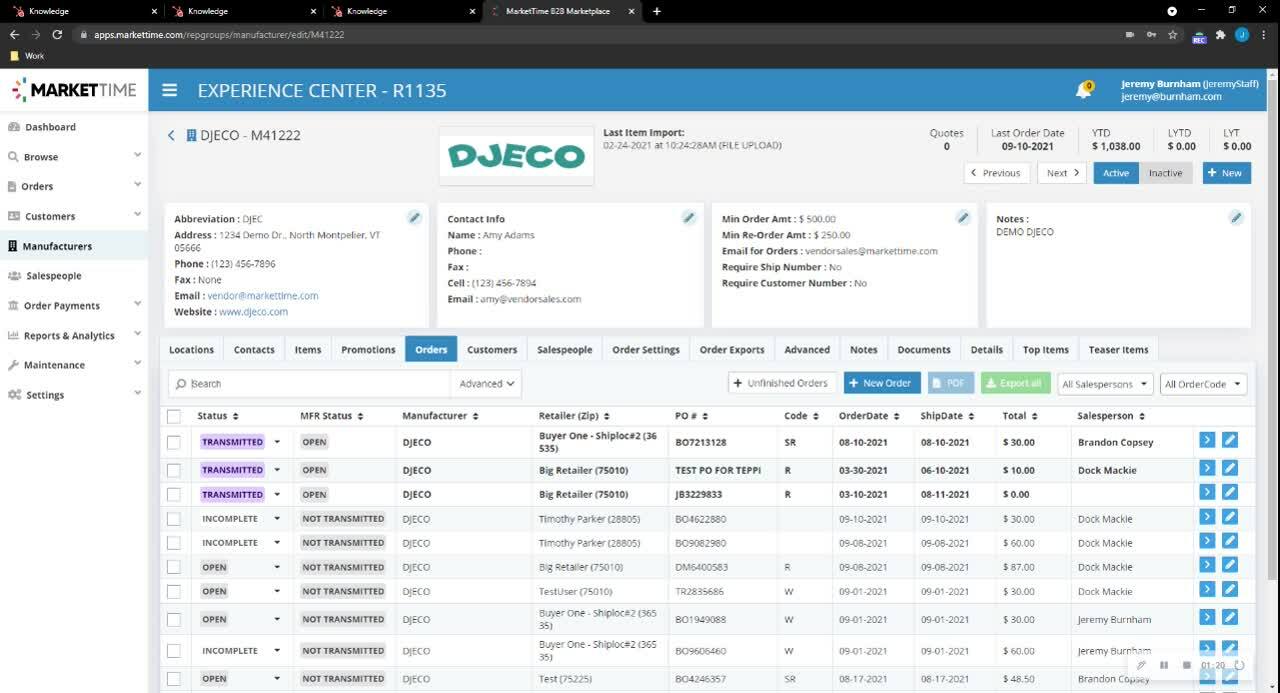Click the browser back arrow
The height and width of the screenshot is (693, 1280).
14,34
